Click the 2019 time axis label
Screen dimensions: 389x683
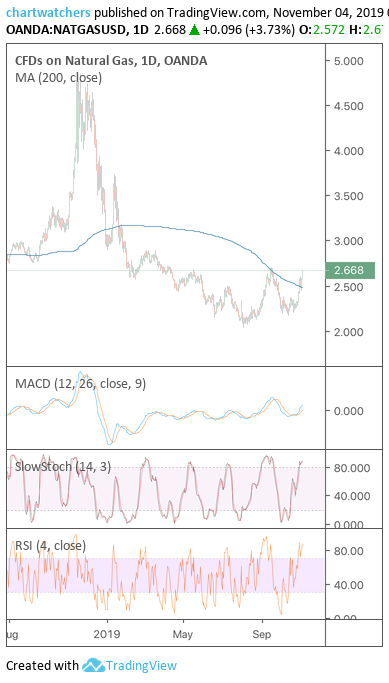tap(107, 634)
